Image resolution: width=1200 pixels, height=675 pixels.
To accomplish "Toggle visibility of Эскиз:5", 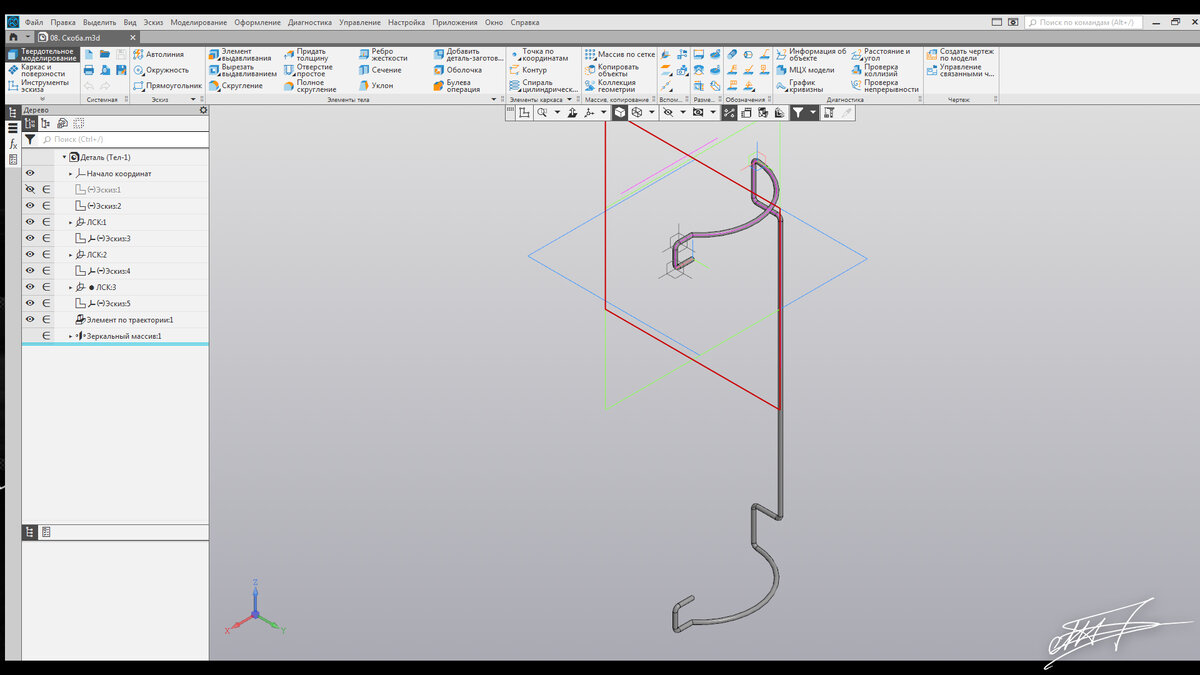I will [x=30, y=303].
